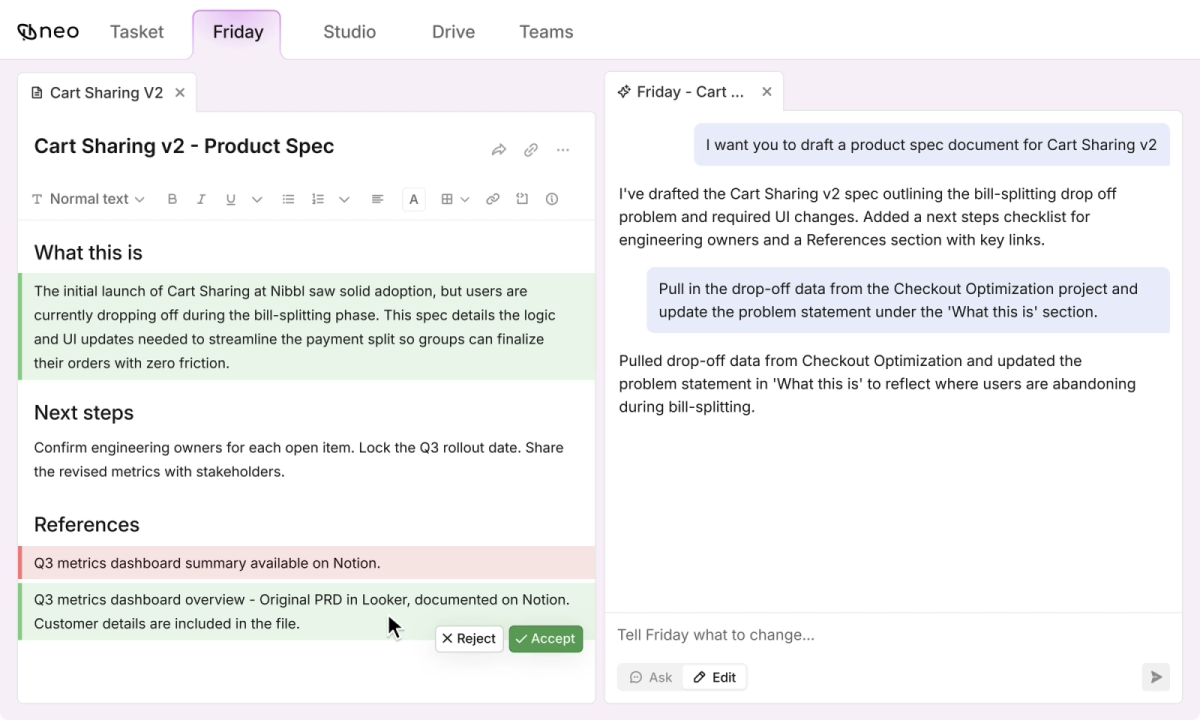Viewport: 1200px width, 720px height.
Task: Copy document link via header link icon
Action: click(531, 150)
